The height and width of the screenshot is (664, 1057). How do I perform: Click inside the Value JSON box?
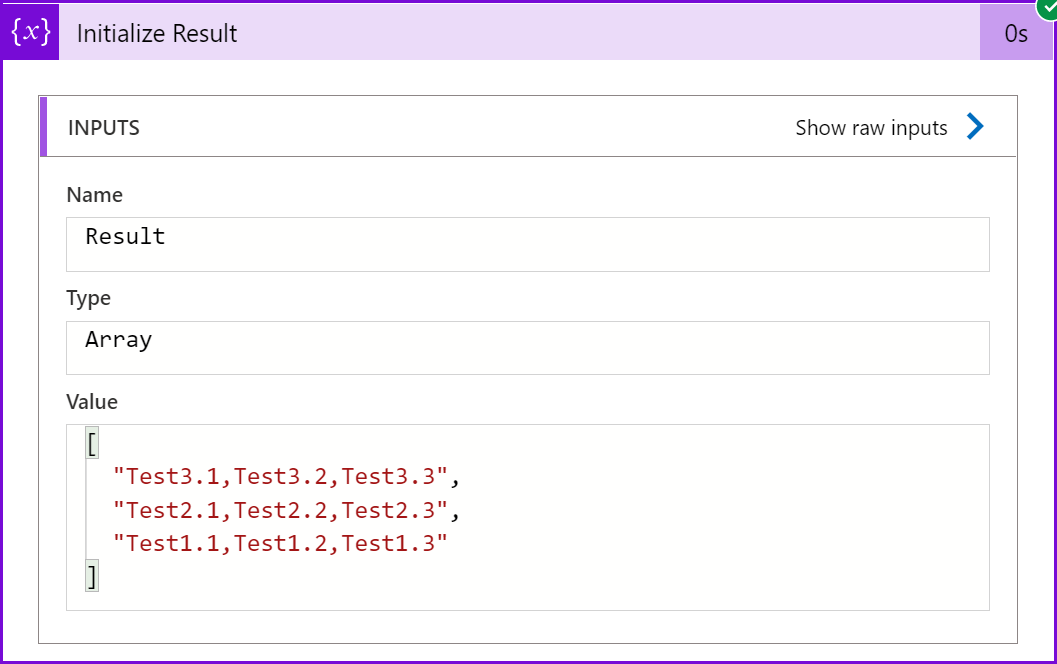pyautogui.click(x=528, y=517)
